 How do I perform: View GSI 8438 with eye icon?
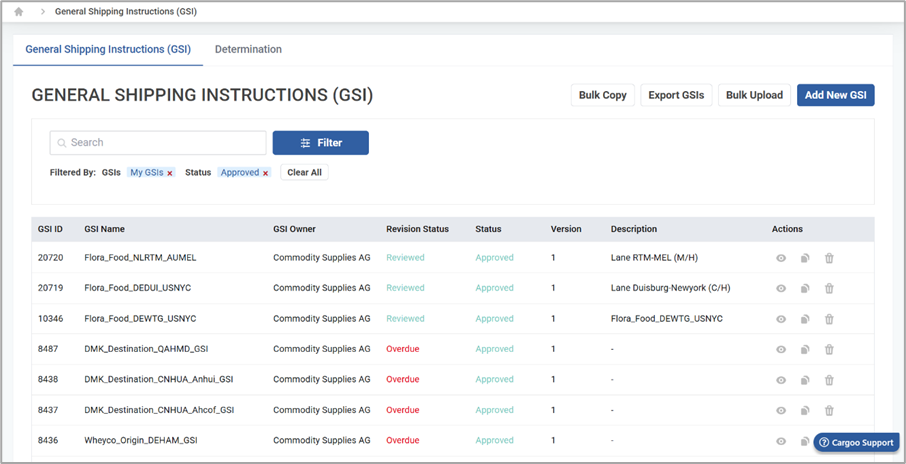(781, 380)
